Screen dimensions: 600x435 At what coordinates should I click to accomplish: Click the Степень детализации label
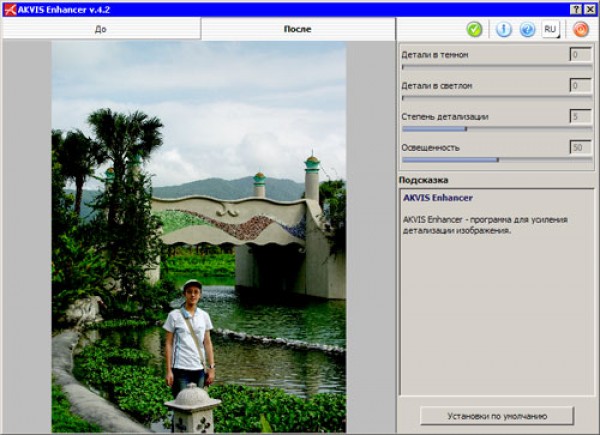click(445, 117)
